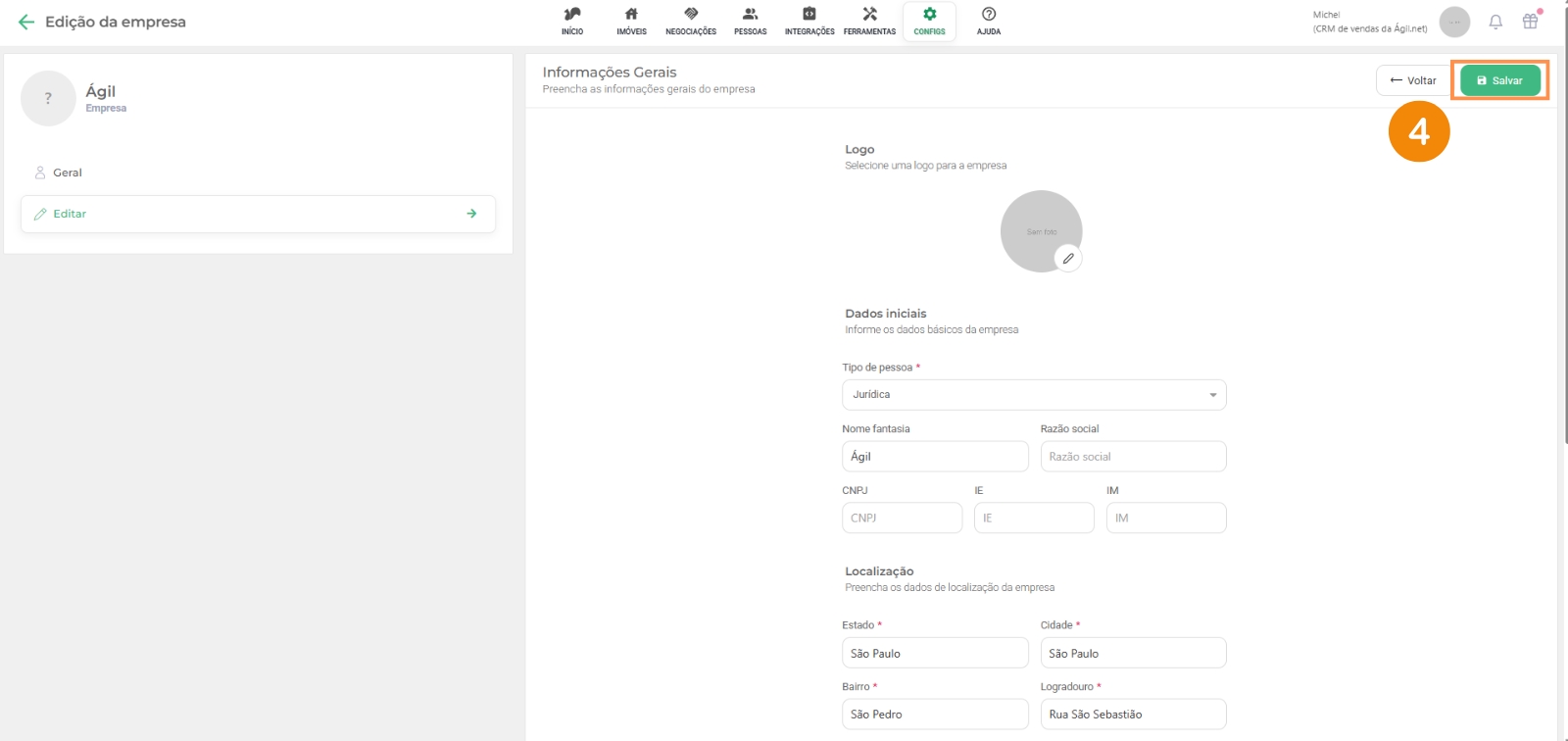Open the user avatar menu
The height and width of the screenshot is (741, 1568).
click(x=1454, y=22)
